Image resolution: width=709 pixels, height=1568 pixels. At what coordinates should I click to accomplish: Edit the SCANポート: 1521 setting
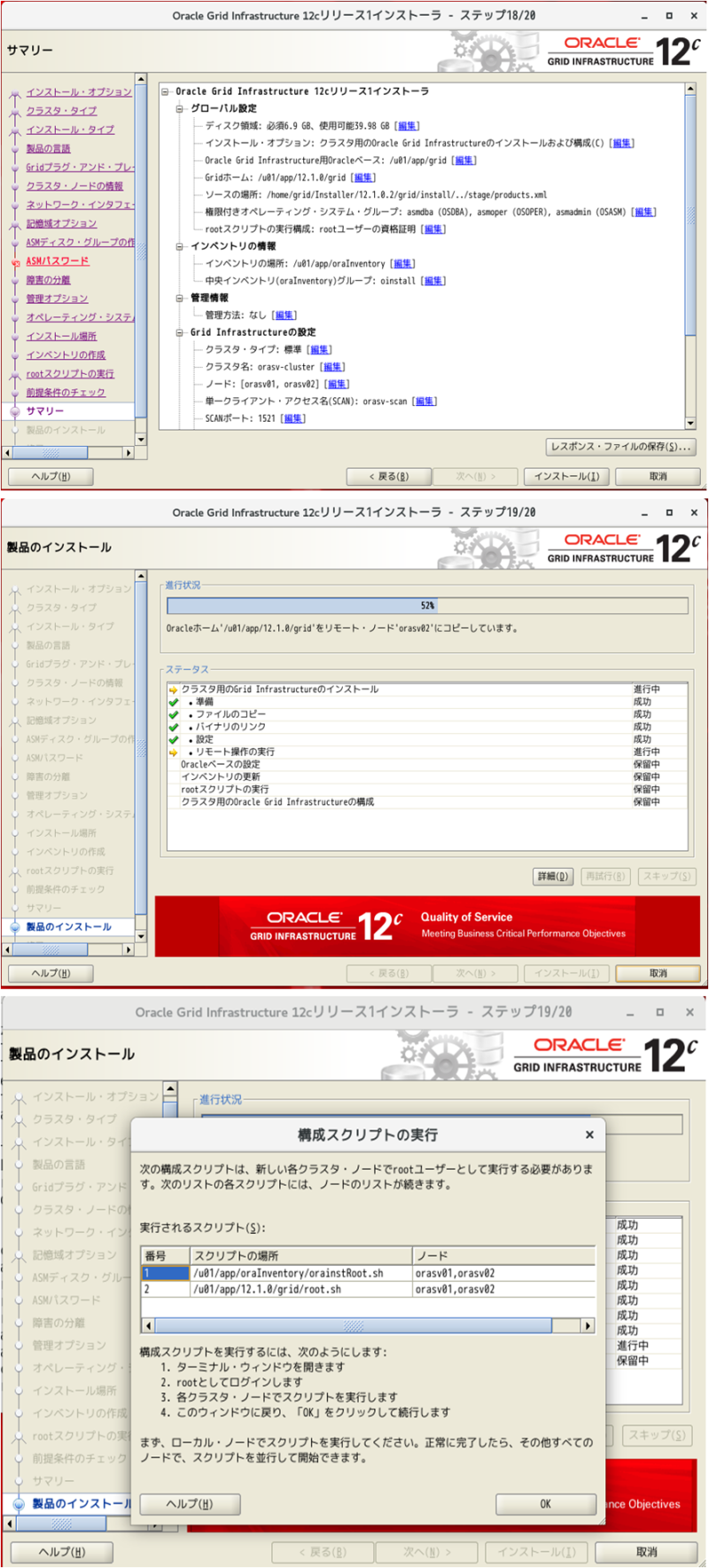[x=293, y=418]
